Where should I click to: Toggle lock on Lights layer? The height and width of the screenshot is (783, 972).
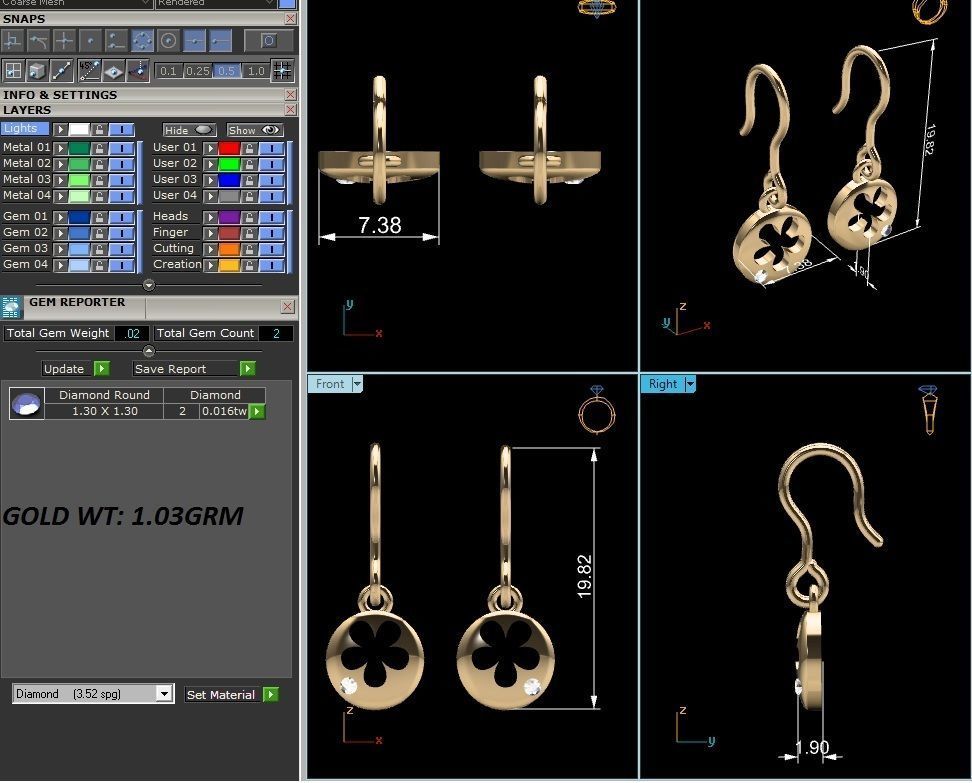point(99,130)
